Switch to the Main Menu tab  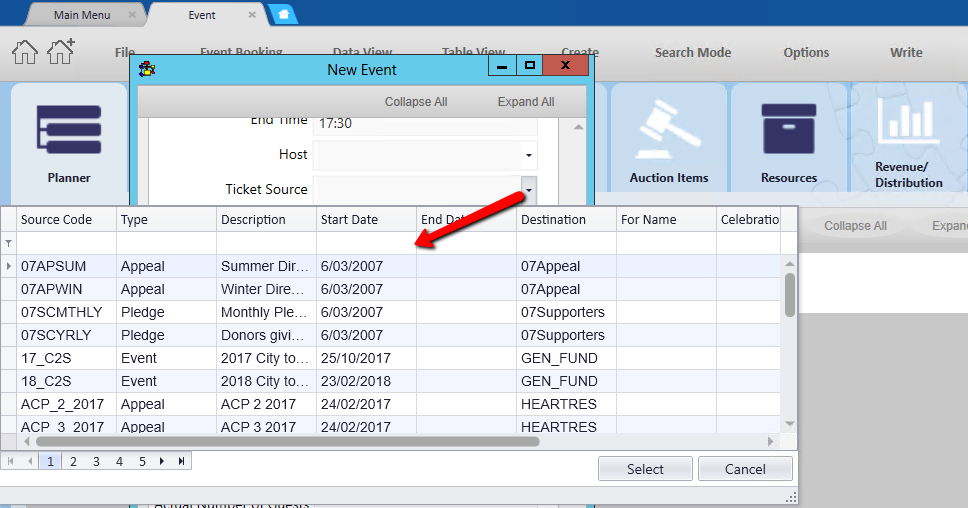[82, 15]
